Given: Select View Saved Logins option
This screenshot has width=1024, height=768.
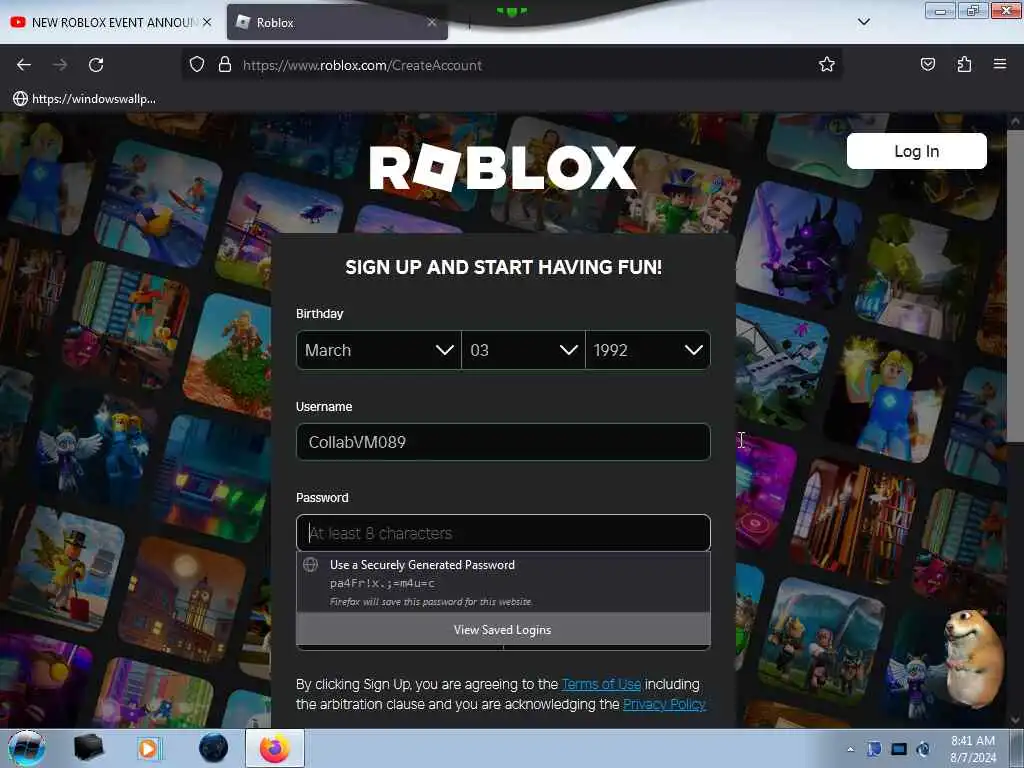Looking at the screenshot, I should coord(503,630).
